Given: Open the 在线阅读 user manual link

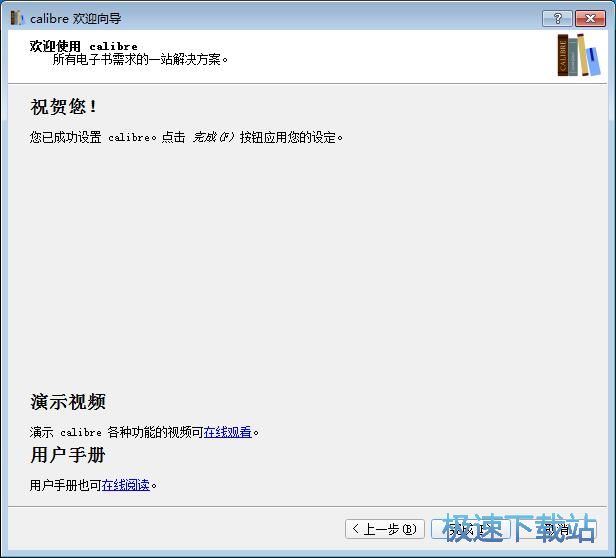Looking at the screenshot, I should coord(126,485).
